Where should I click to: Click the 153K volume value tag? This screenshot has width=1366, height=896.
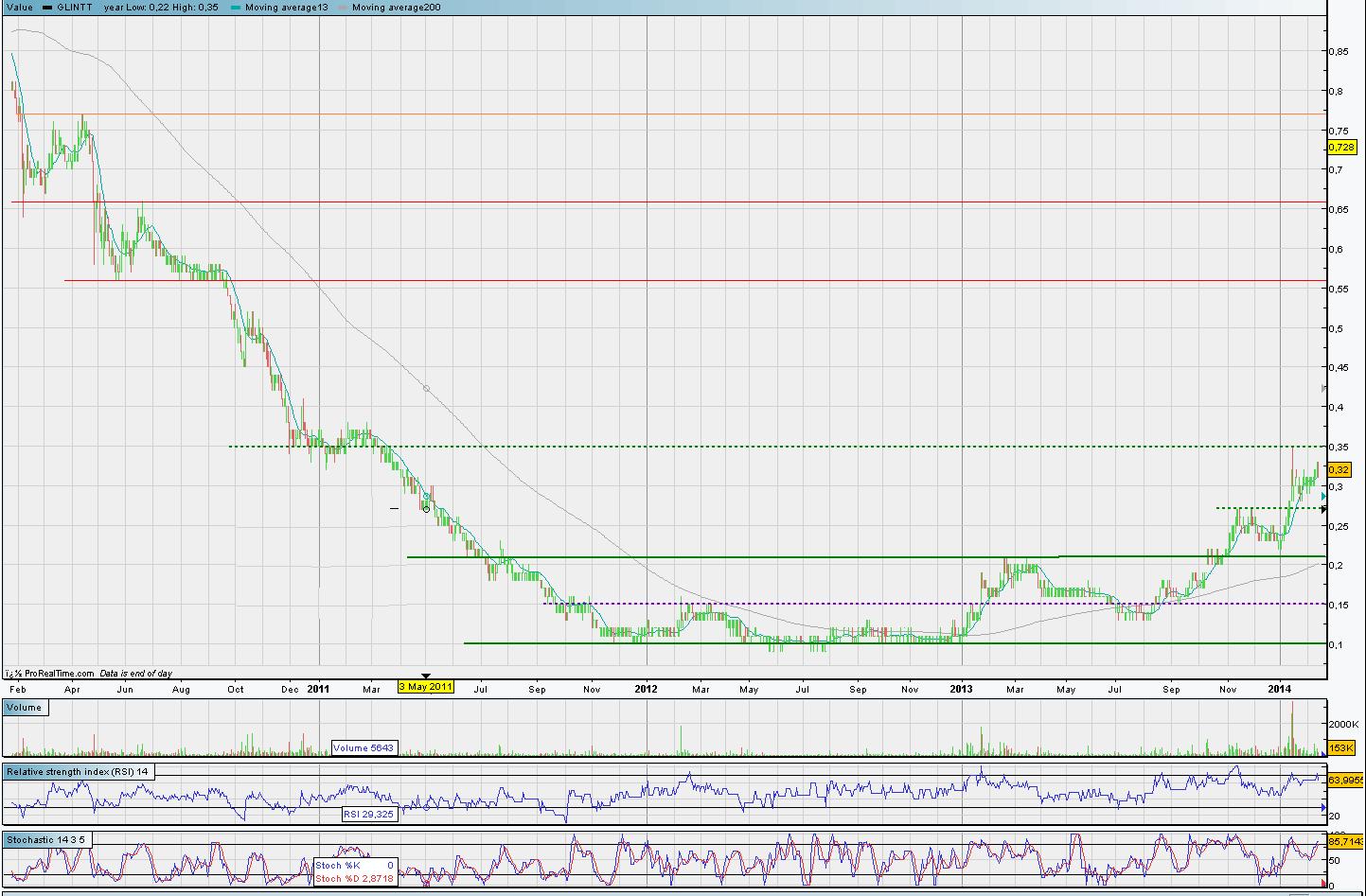1340,748
